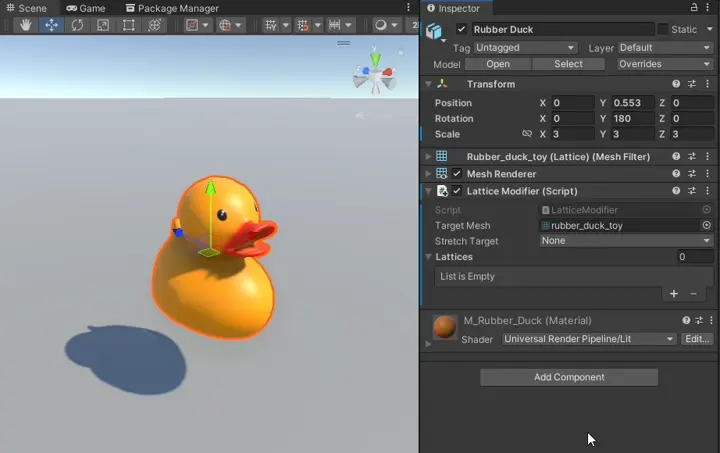Collapse the Lattice Modifier component

click(428, 191)
